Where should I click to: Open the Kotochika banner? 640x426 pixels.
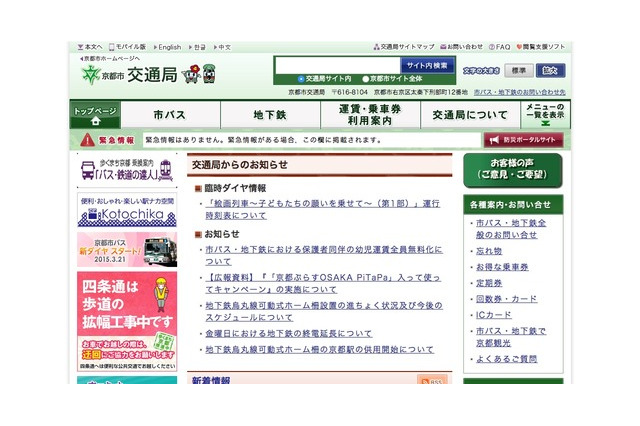pyautogui.click(x=127, y=210)
